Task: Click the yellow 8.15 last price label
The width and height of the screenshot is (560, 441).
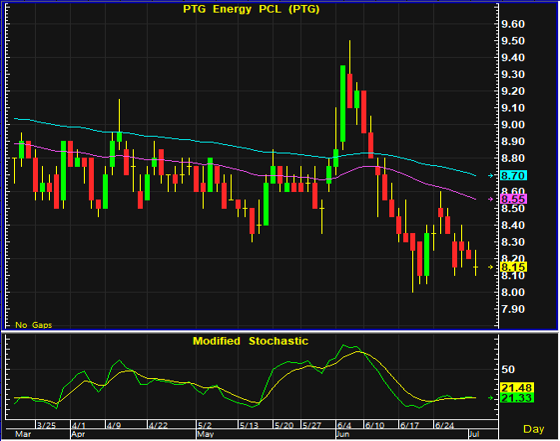Action: [x=513, y=267]
